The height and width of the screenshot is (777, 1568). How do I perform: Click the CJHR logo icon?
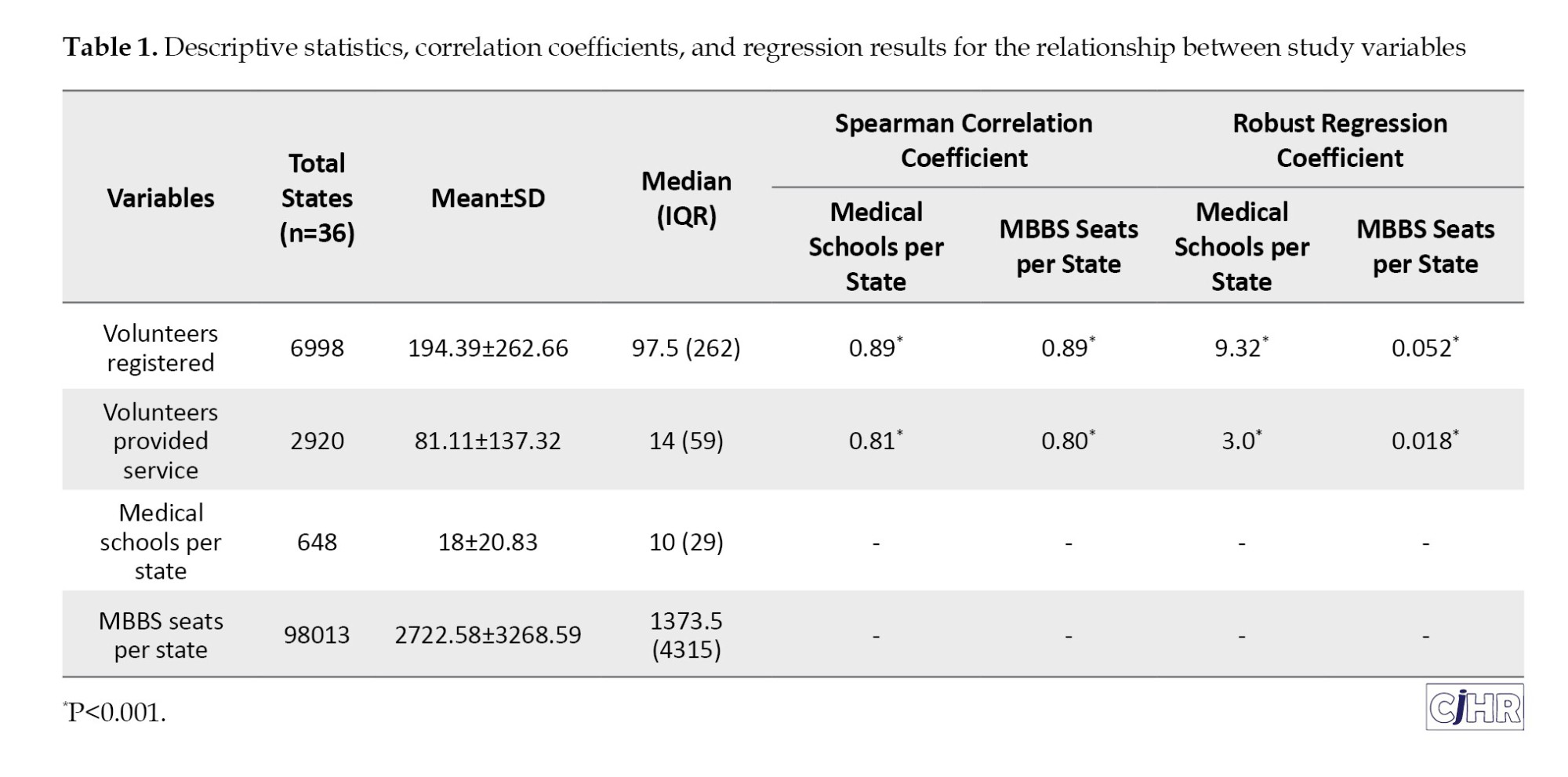coord(1474,707)
